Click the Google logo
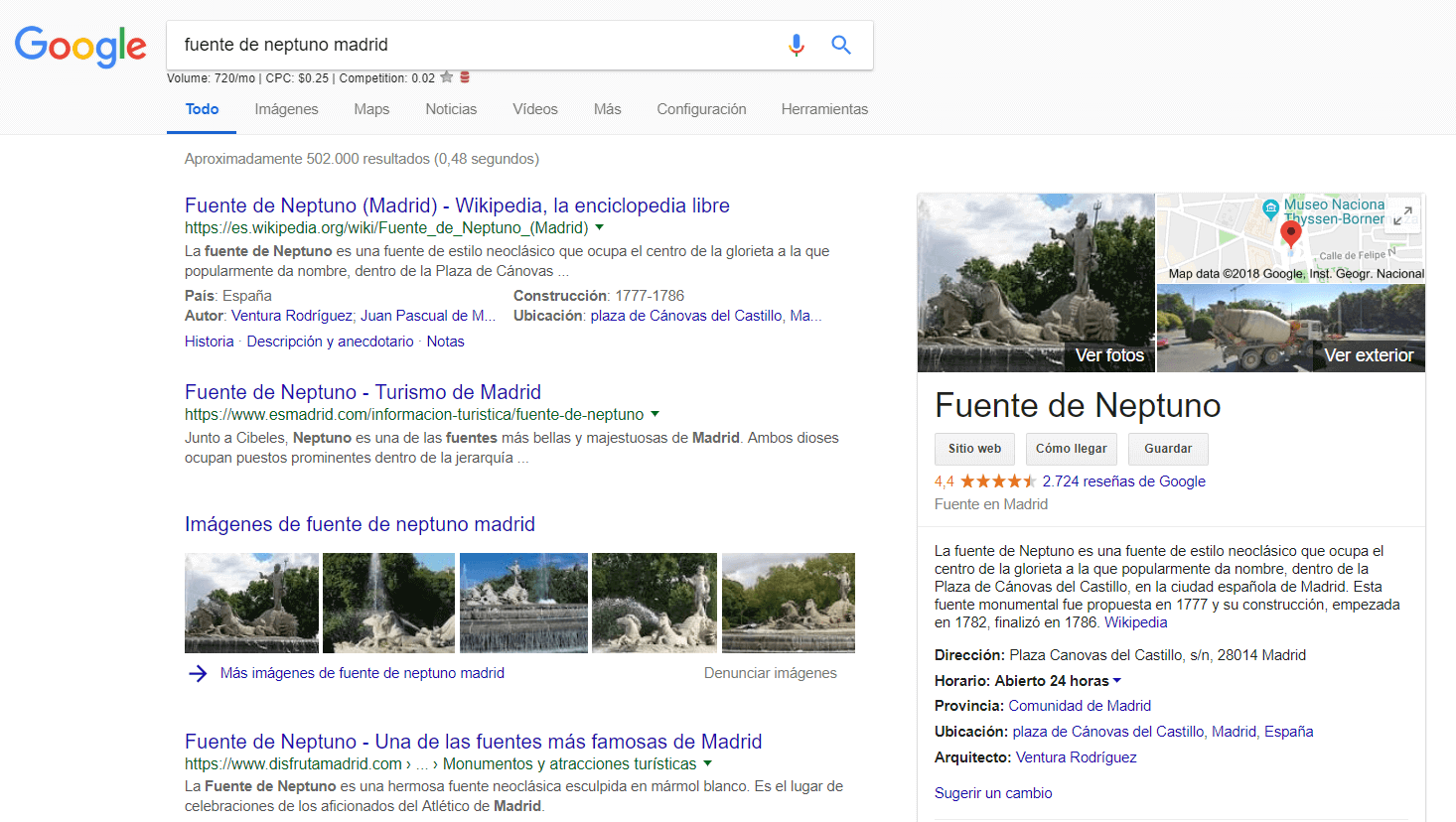The image size is (1456, 822). point(80,46)
